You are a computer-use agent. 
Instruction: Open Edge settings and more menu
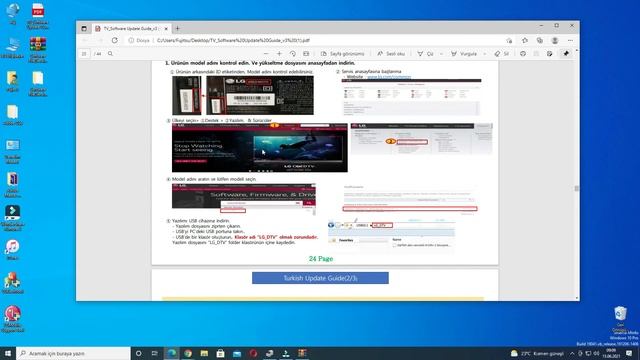coord(570,40)
